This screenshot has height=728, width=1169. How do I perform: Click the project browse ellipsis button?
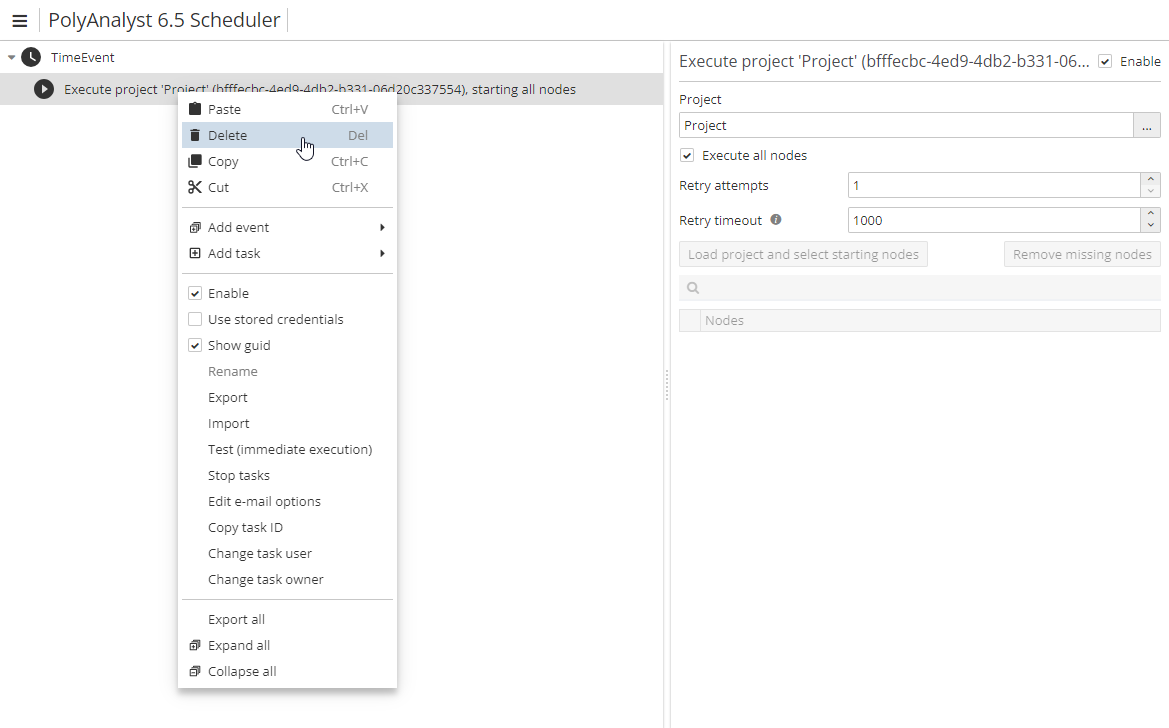[x=1146, y=125]
